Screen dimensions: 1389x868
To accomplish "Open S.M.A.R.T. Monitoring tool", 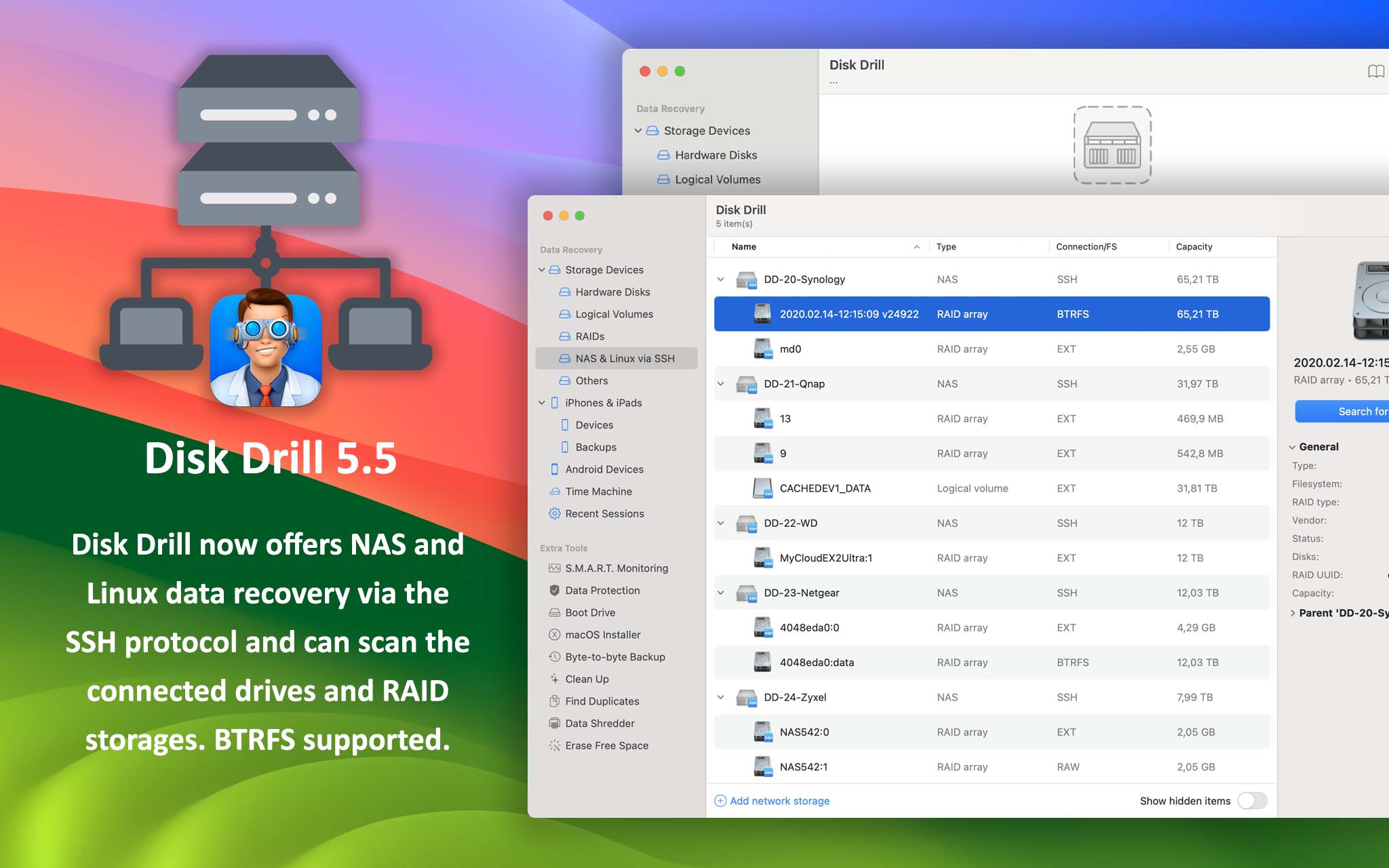I will coord(616,568).
